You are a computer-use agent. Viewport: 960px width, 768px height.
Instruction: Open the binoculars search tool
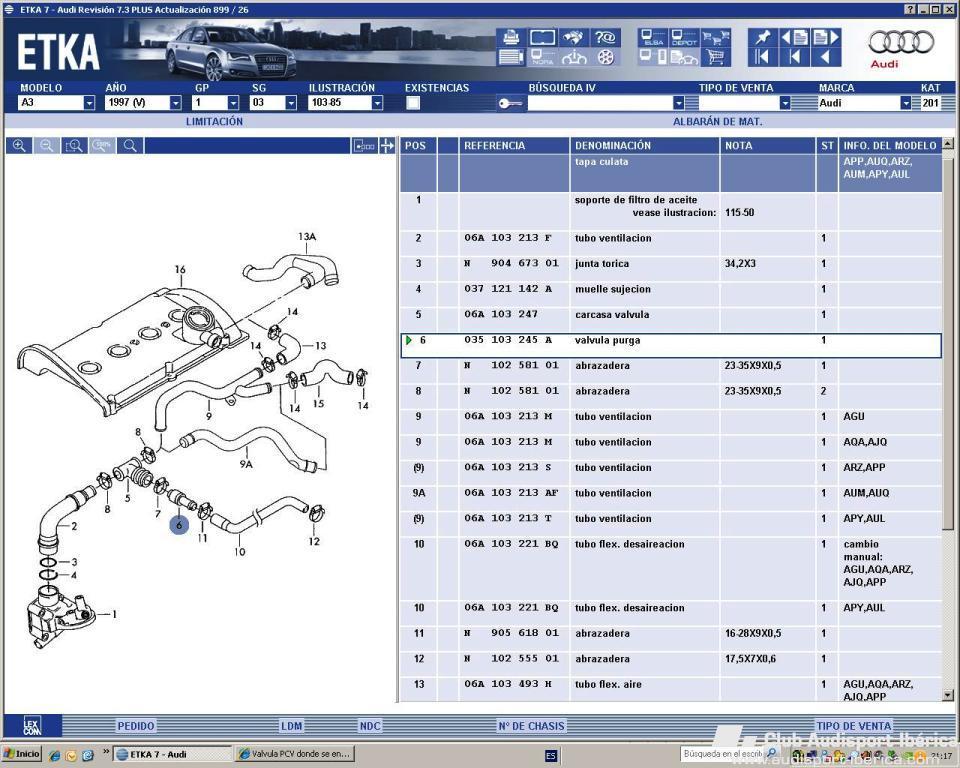click(574, 37)
